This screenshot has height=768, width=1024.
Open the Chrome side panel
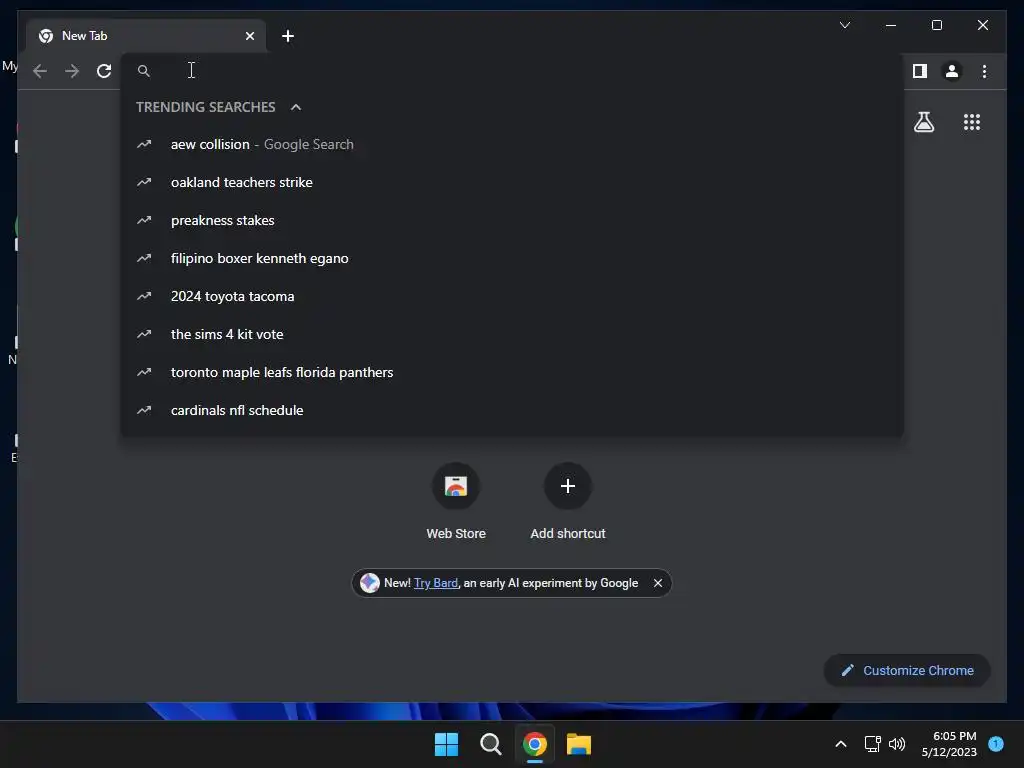920,71
